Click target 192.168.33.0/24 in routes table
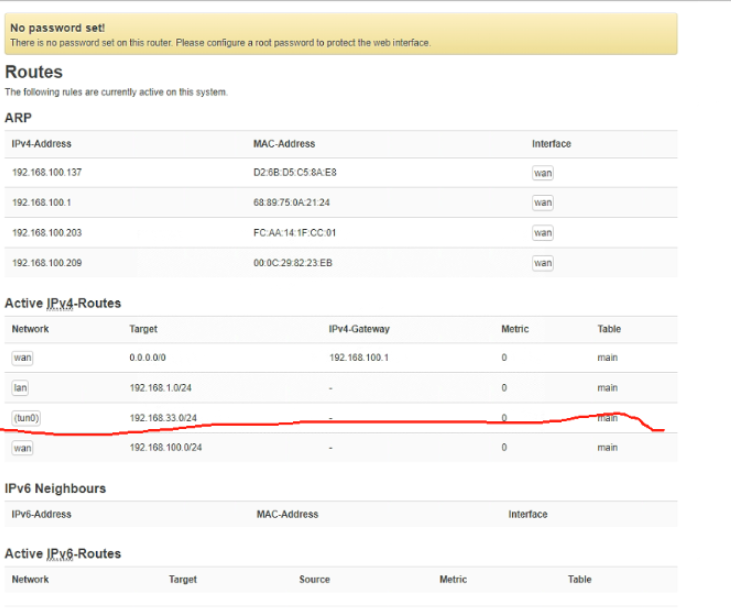The height and width of the screenshot is (614, 731). point(165,418)
